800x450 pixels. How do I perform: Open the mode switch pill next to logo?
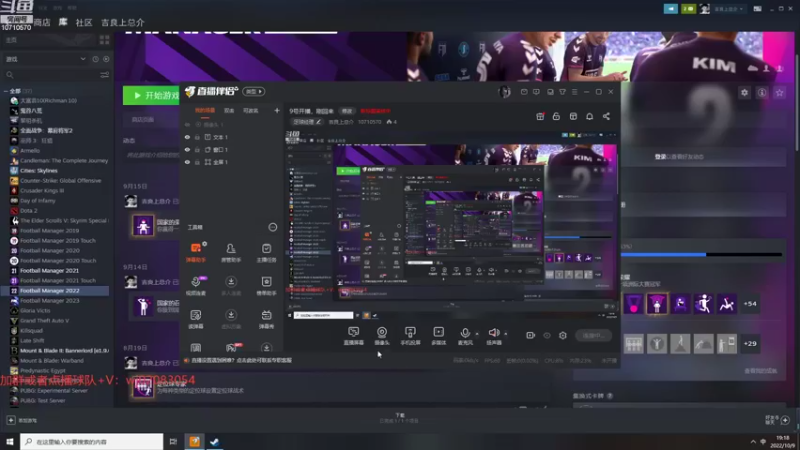pos(254,92)
